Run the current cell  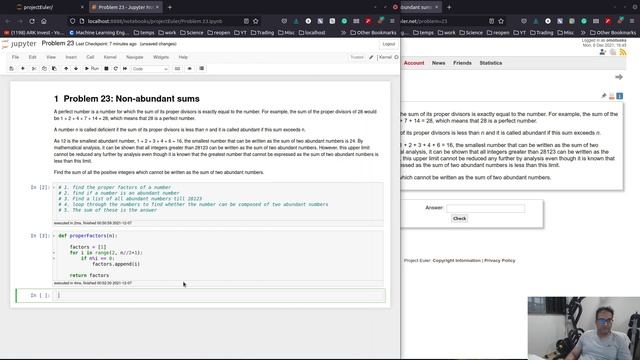point(92,69)
